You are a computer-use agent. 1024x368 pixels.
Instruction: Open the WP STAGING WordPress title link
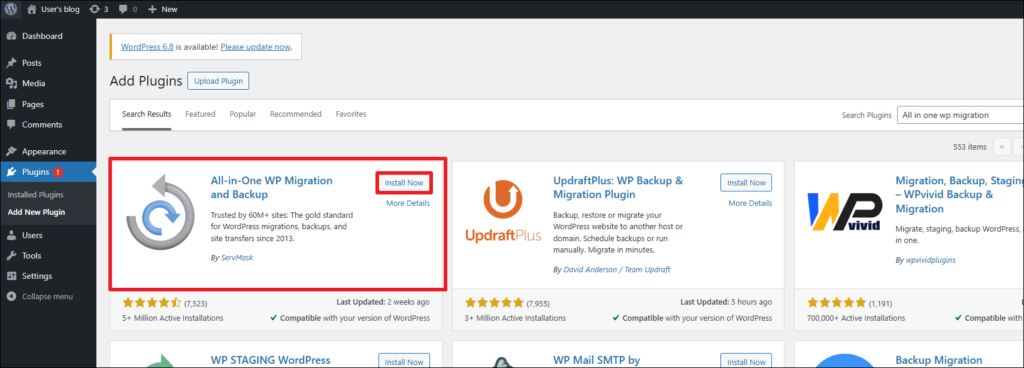coord(270,360)
